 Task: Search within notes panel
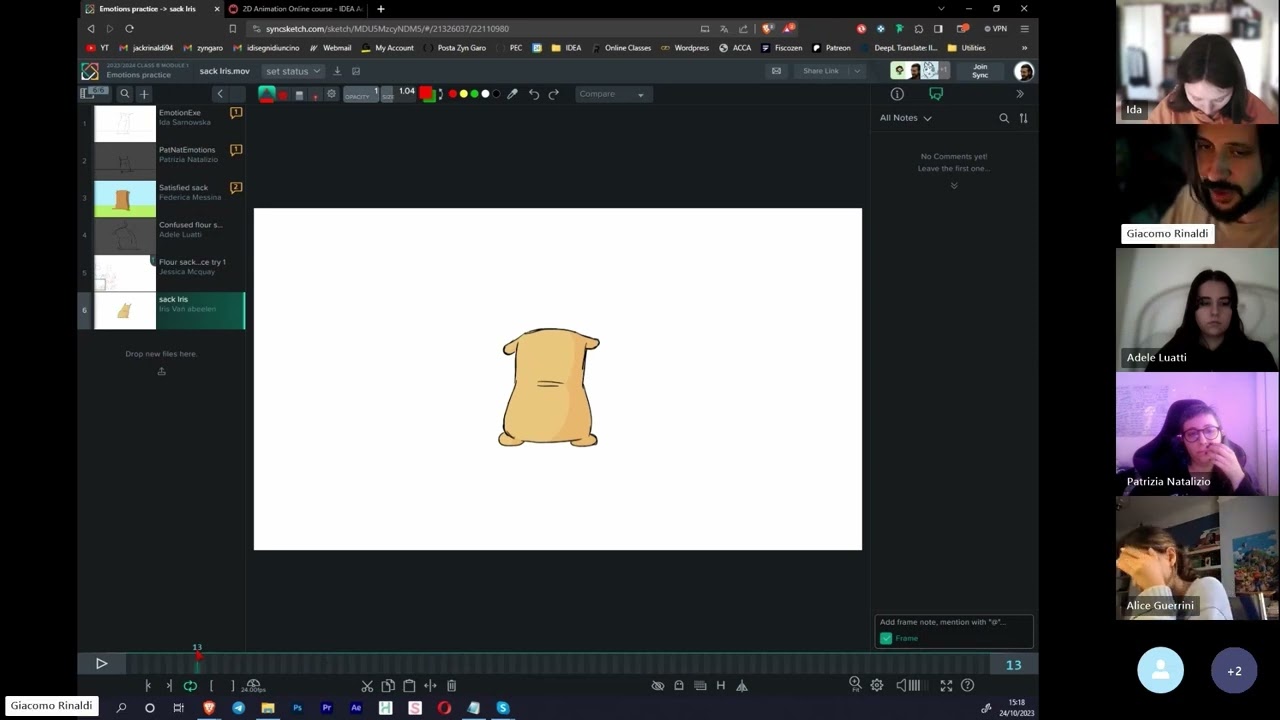1004,118
